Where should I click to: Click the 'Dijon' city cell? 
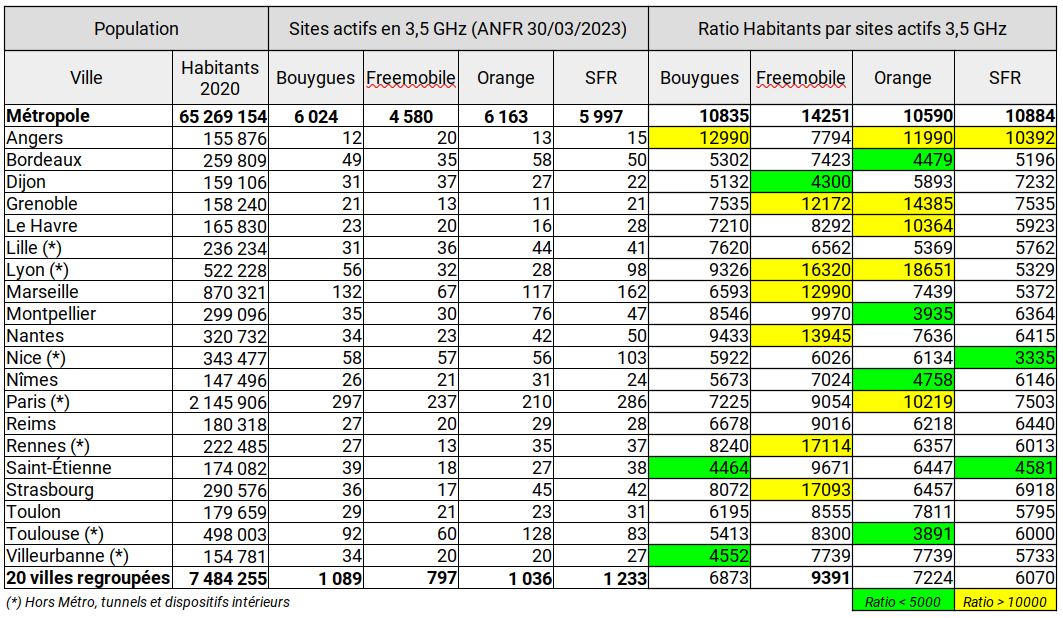click(x=89, y=182)
